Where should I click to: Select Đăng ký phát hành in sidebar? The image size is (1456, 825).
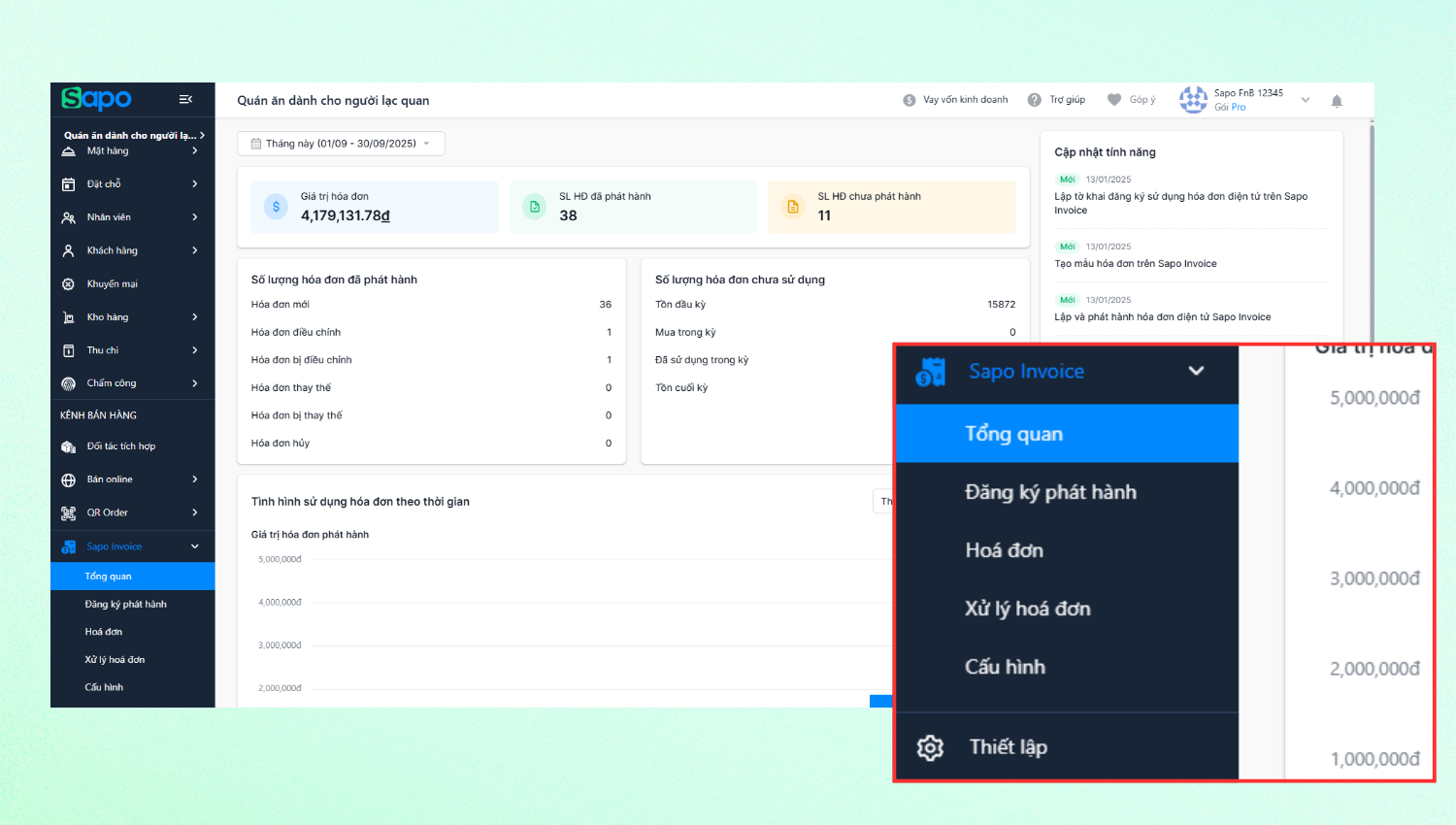coord(125,604)
